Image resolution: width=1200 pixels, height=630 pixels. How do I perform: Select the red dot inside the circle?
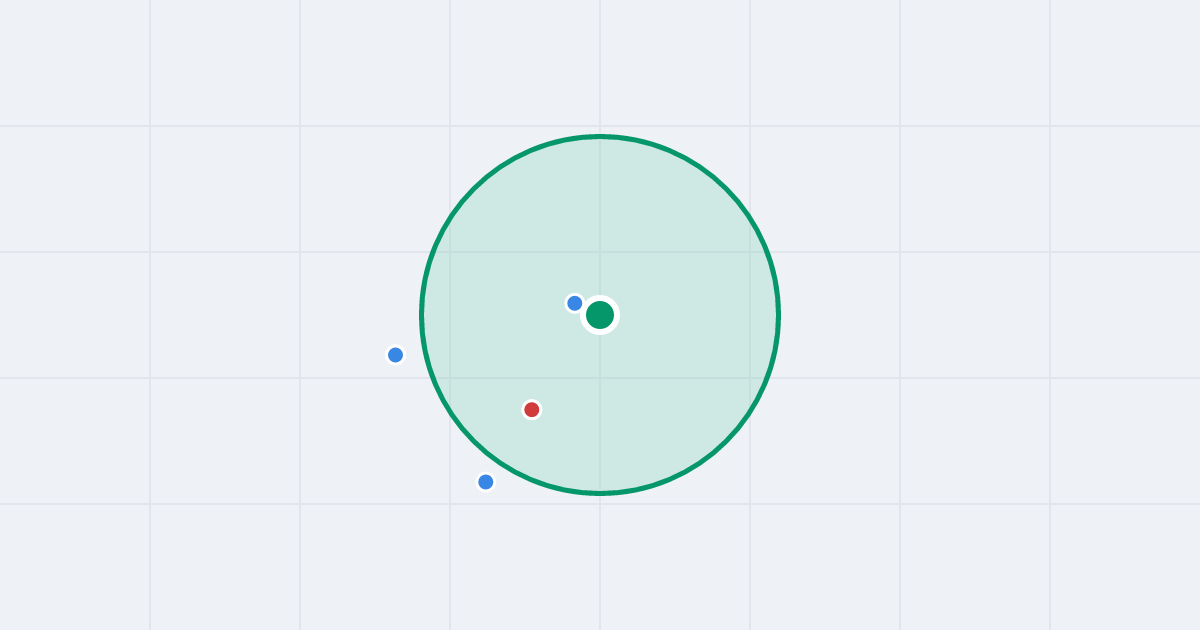pyautogui.click(x=532, y=409)
